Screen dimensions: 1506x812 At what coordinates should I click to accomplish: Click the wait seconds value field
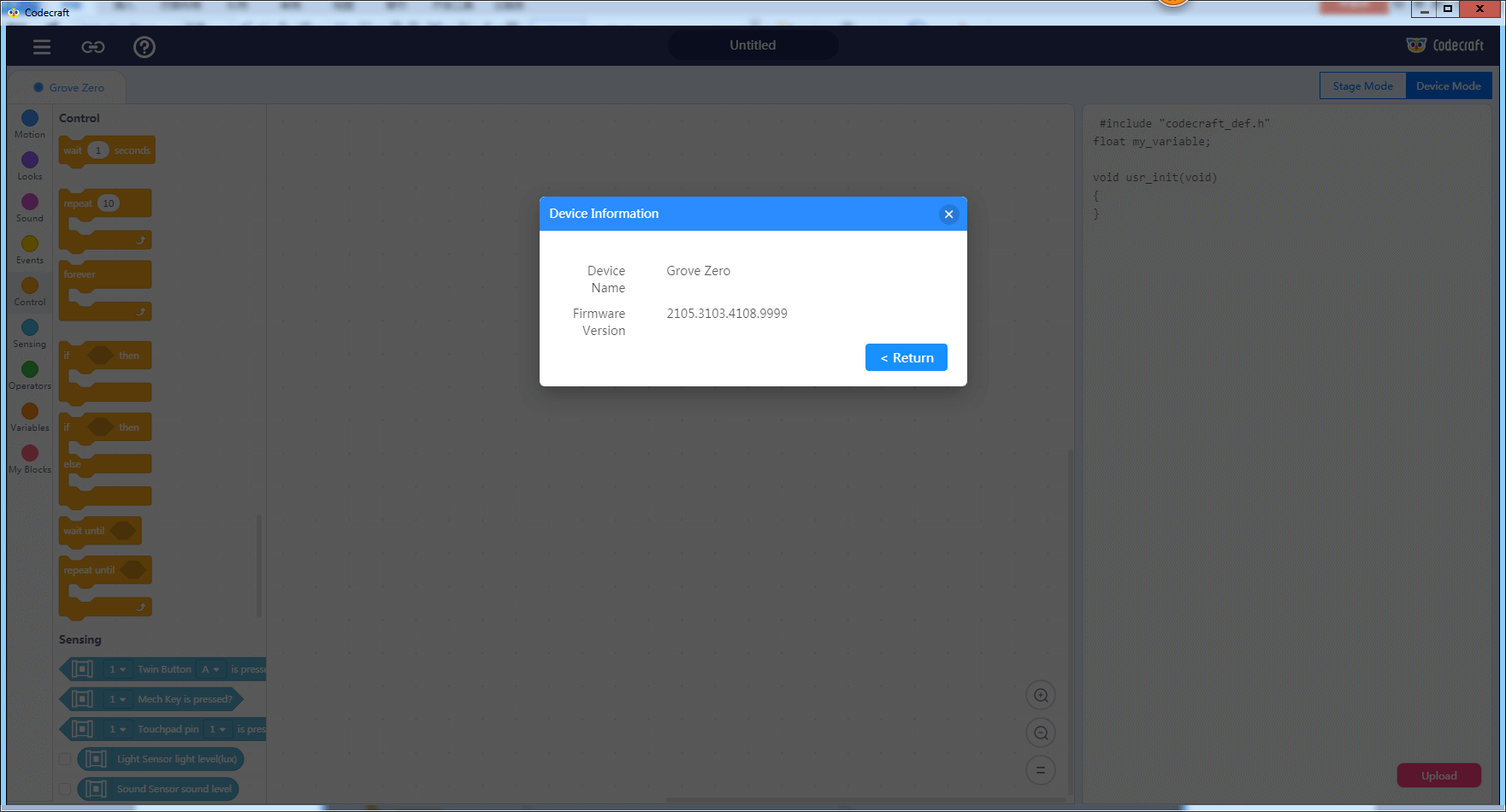click(x=98, y=150)
